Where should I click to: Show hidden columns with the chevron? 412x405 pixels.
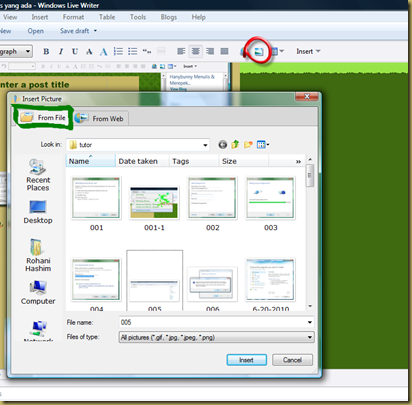(298, 162)
